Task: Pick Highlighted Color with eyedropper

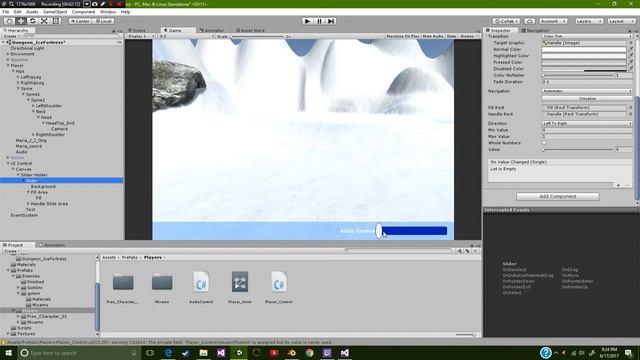Action: pos(631,56)
